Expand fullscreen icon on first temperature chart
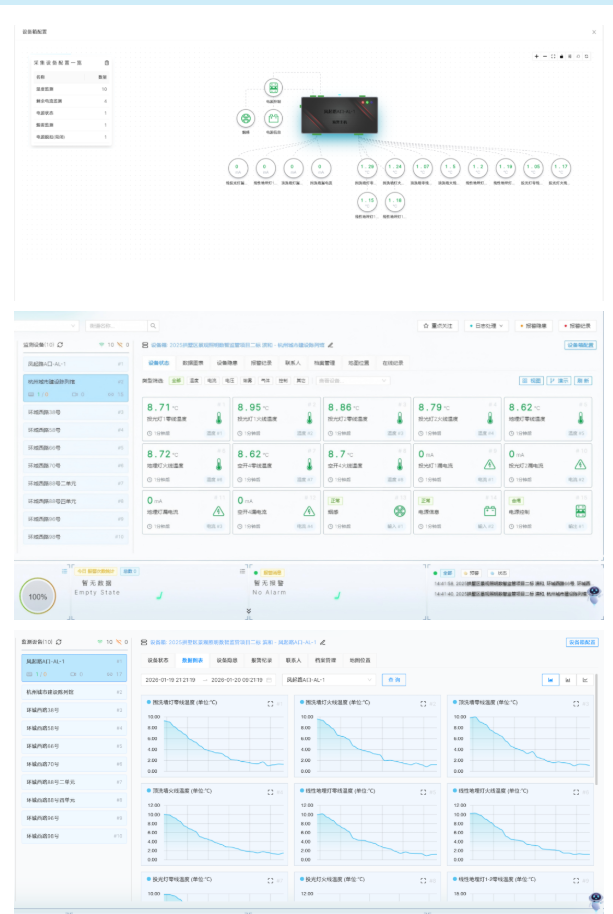The width and height of the screenshot is (613, 914). [270, 703]
